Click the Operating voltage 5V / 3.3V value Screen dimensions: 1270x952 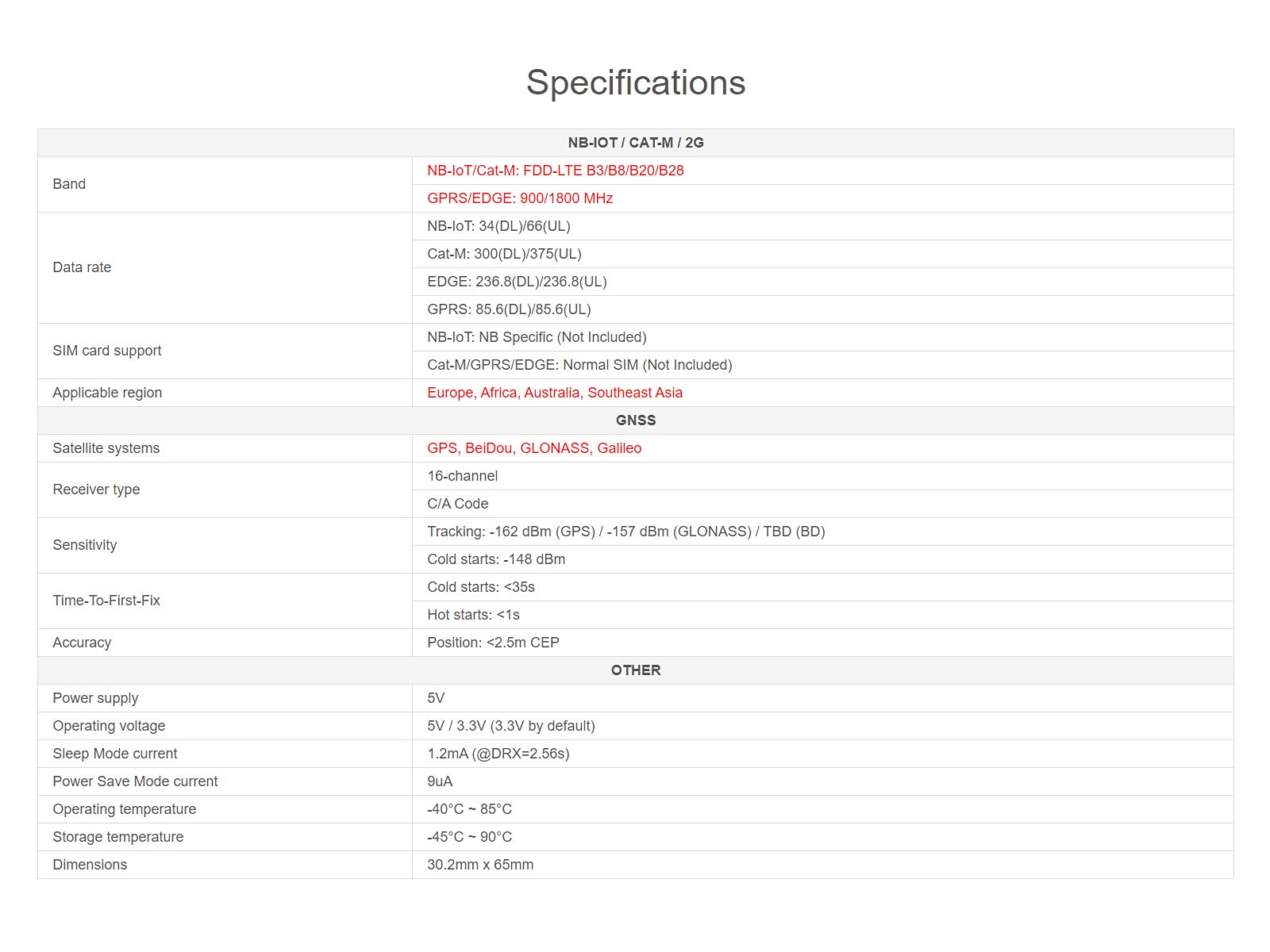[510, 726]
